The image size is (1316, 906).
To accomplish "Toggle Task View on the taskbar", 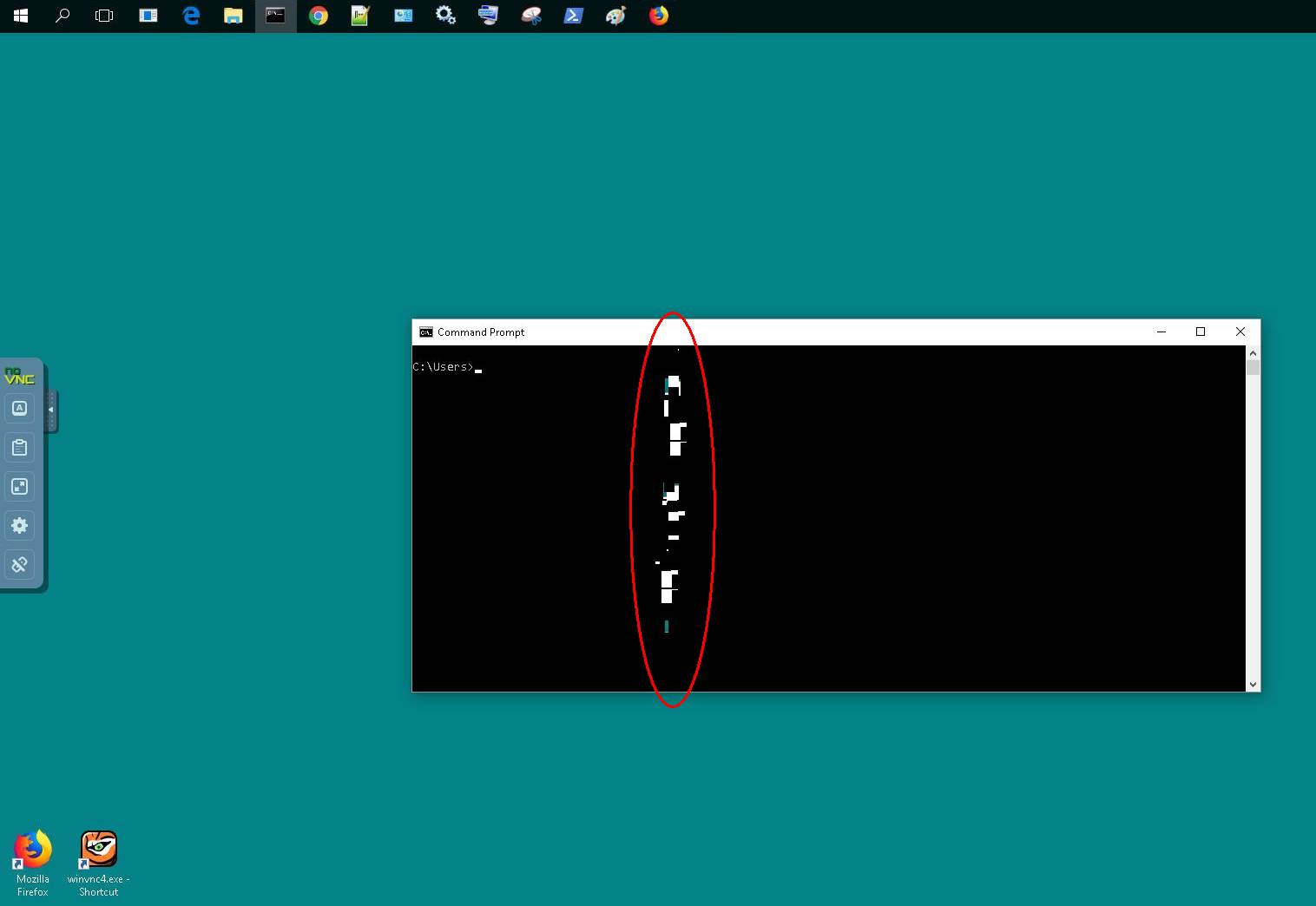I will [x=104, y=16].
